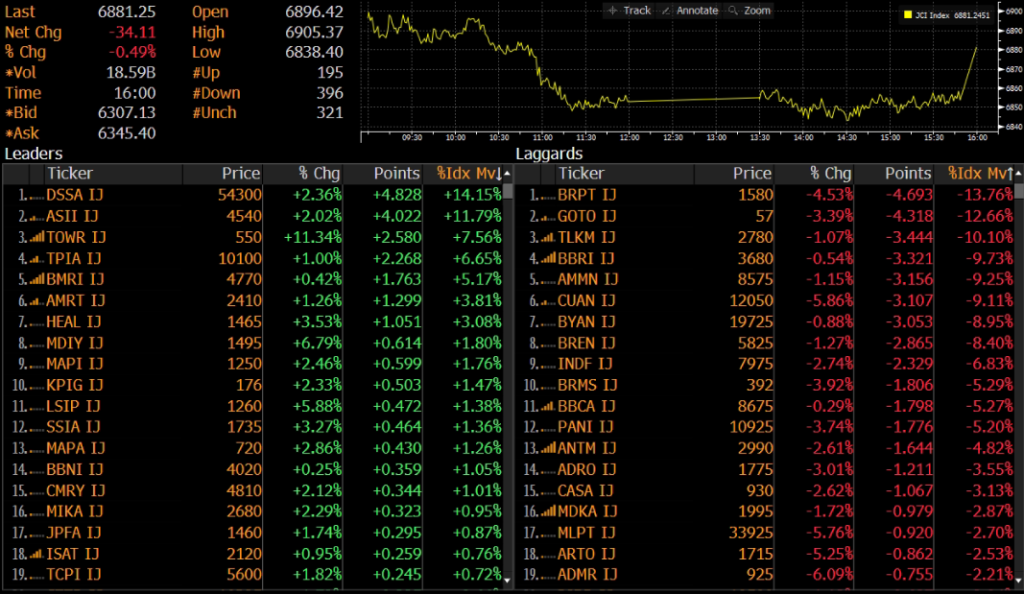The image size is (1024, 594).
Task: Select the MDIY IJ ticker
Action: [x=74, y=343]
